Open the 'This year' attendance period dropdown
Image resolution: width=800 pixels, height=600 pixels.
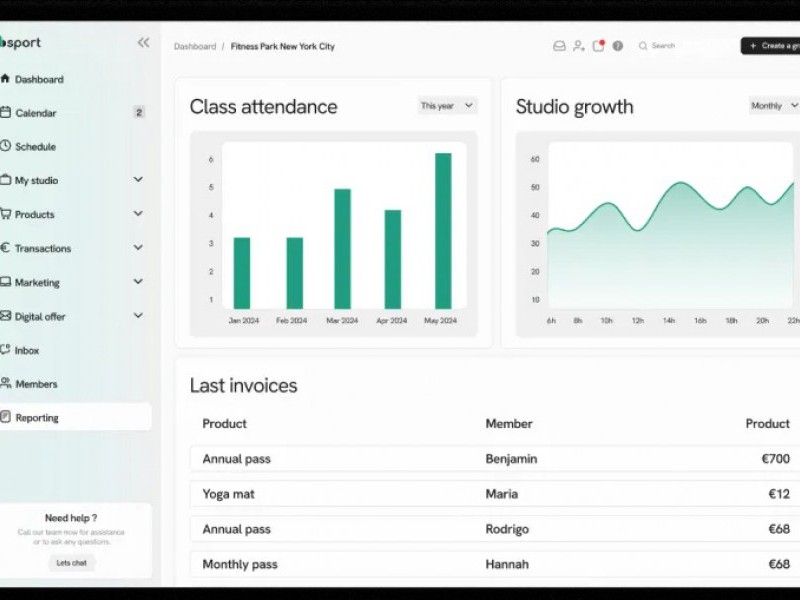click(447, 106)
